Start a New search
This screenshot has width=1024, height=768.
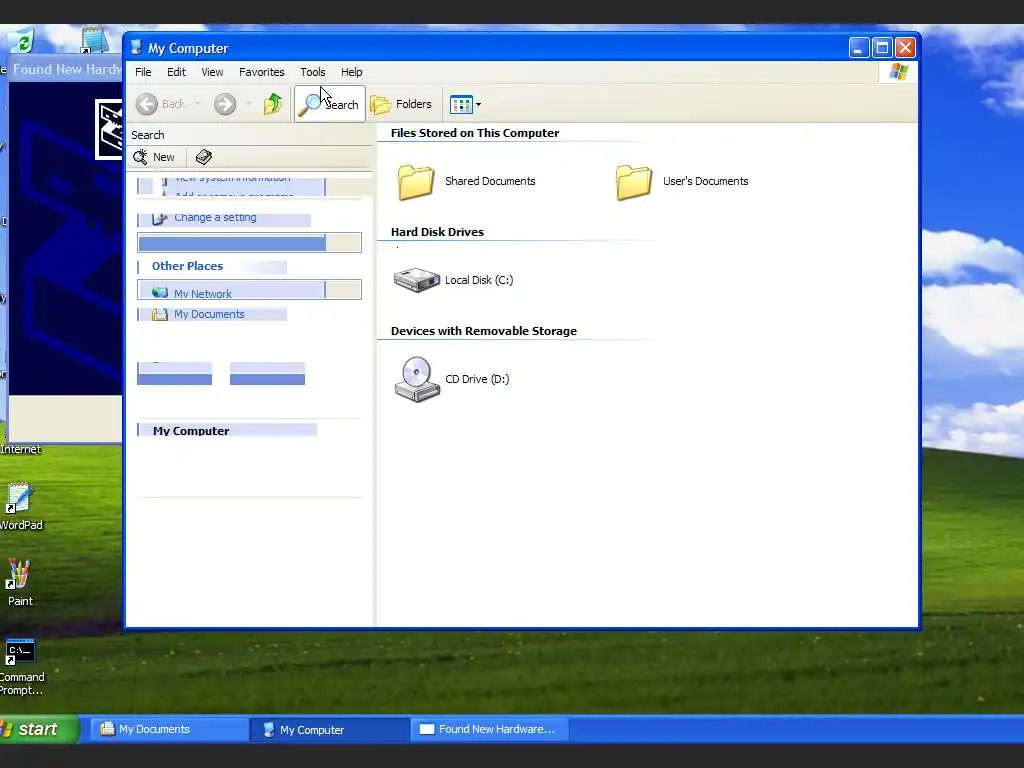[154, 157]
